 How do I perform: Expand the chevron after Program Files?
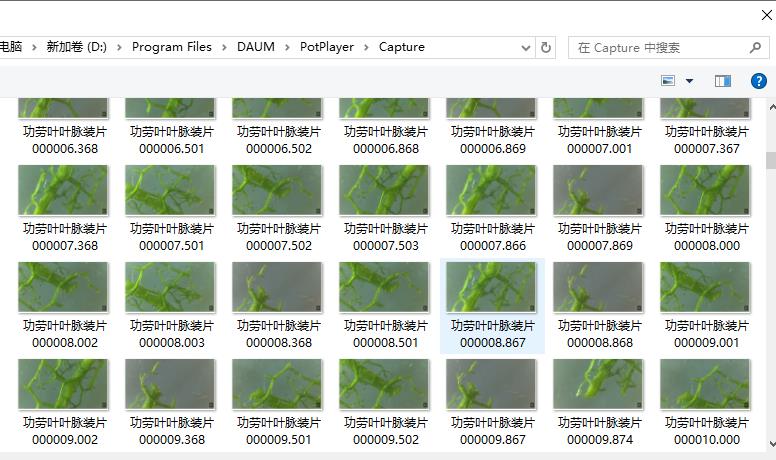(x=225, y=47)
